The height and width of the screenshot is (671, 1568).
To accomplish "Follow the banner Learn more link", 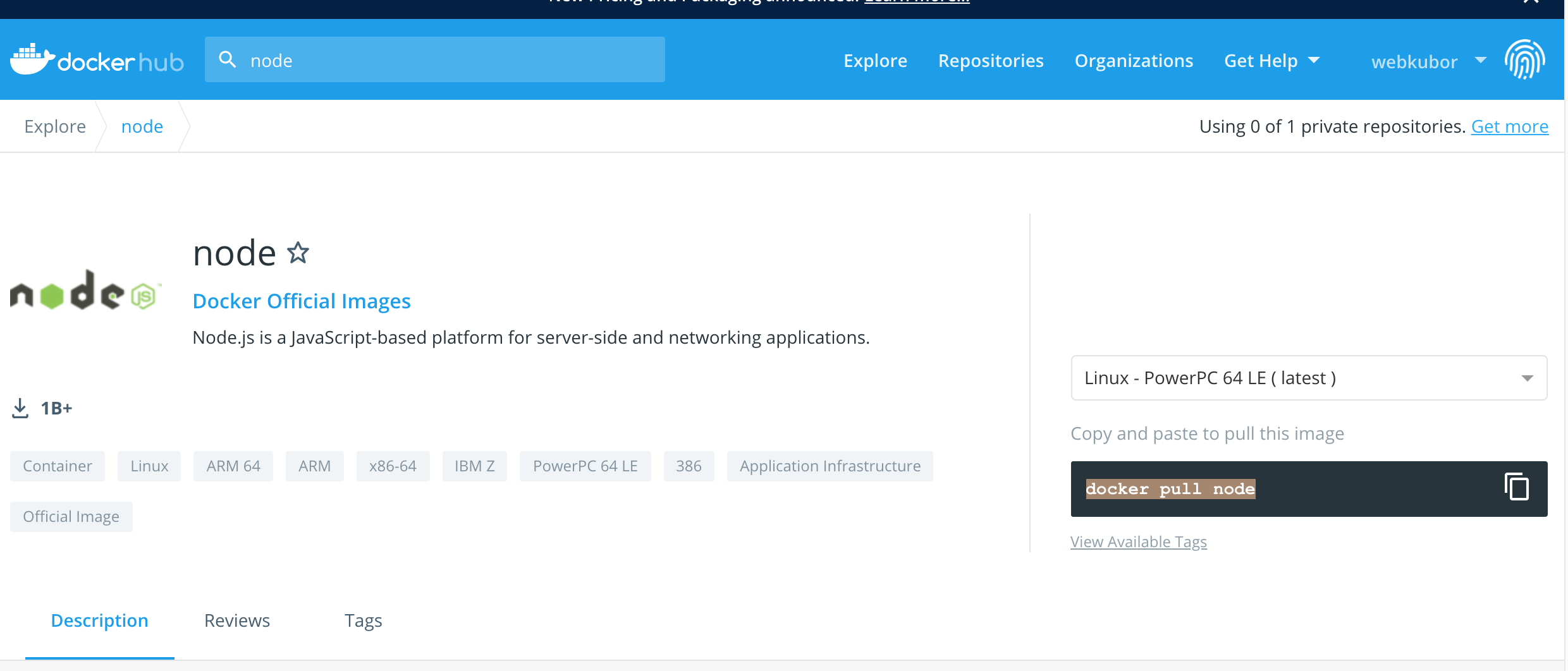I will (917, 2).
